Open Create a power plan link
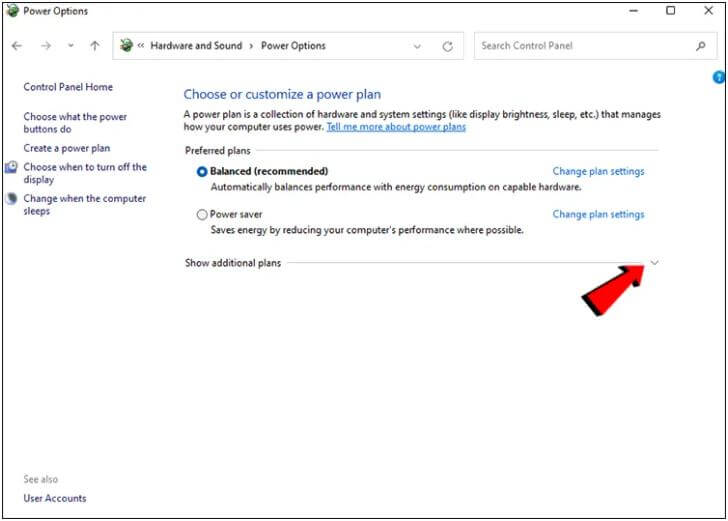 tap(67, 148)
